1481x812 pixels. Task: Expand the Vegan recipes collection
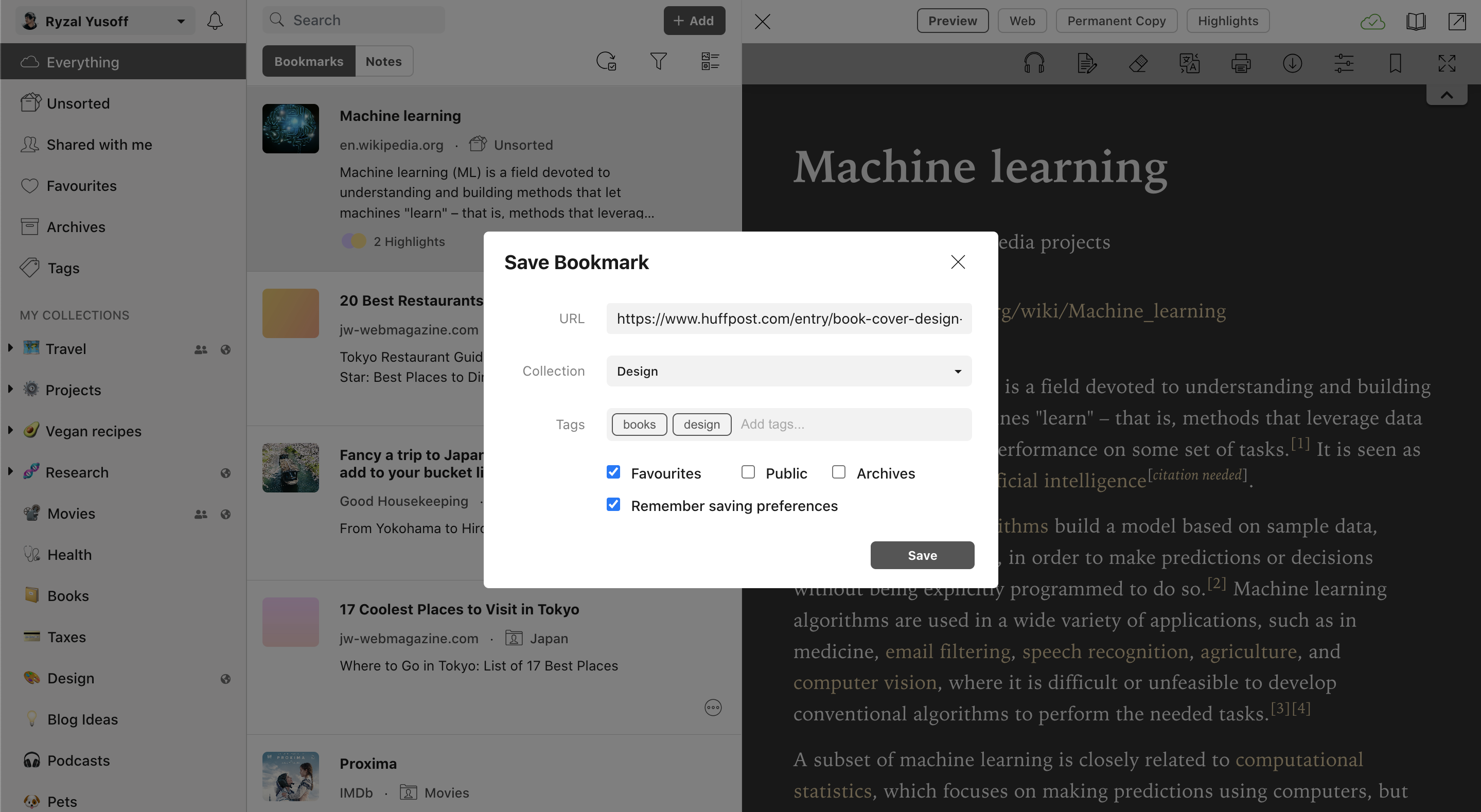[x=10, y=430]
